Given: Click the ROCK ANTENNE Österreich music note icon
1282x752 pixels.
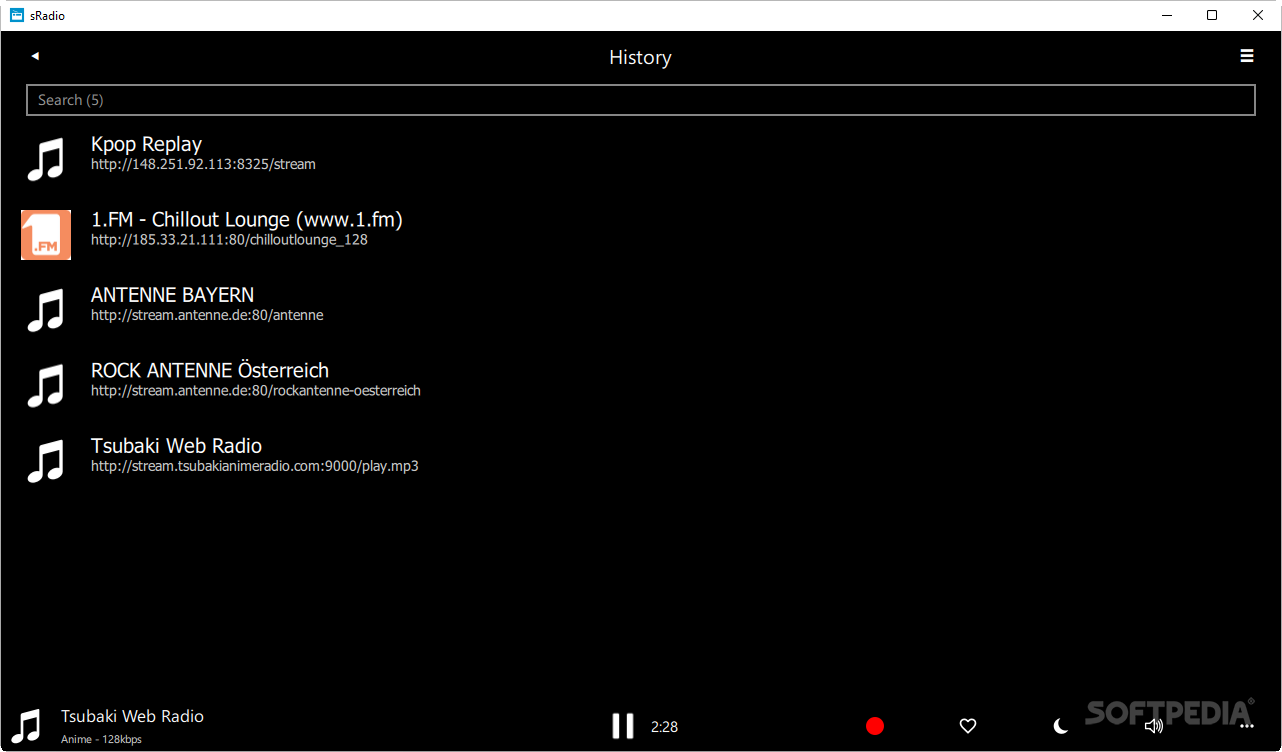Looking at the screenshot, I should point(45,386).
